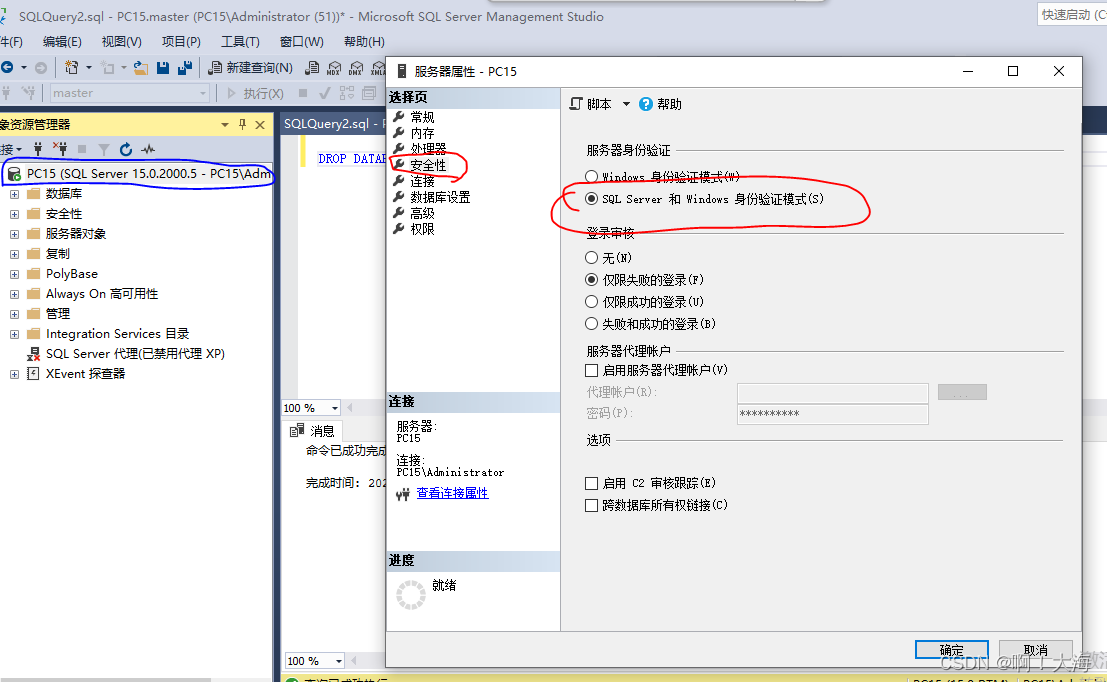
Task: Open the 脚本 script dropdown arrow
Action: pyautogui.click(x=626, y=104)
